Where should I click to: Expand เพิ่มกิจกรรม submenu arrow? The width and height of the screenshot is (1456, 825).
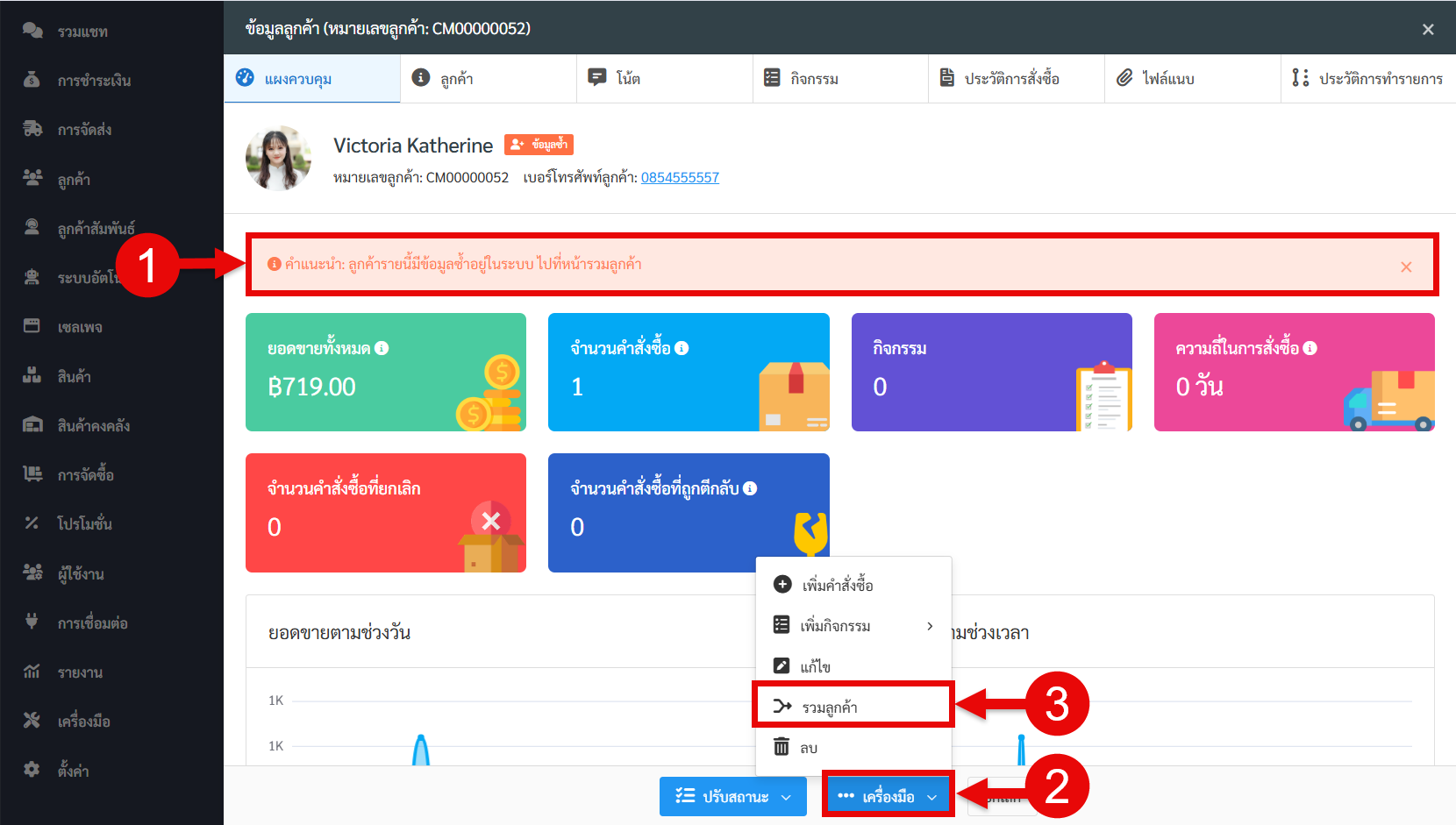click(930, 625)
